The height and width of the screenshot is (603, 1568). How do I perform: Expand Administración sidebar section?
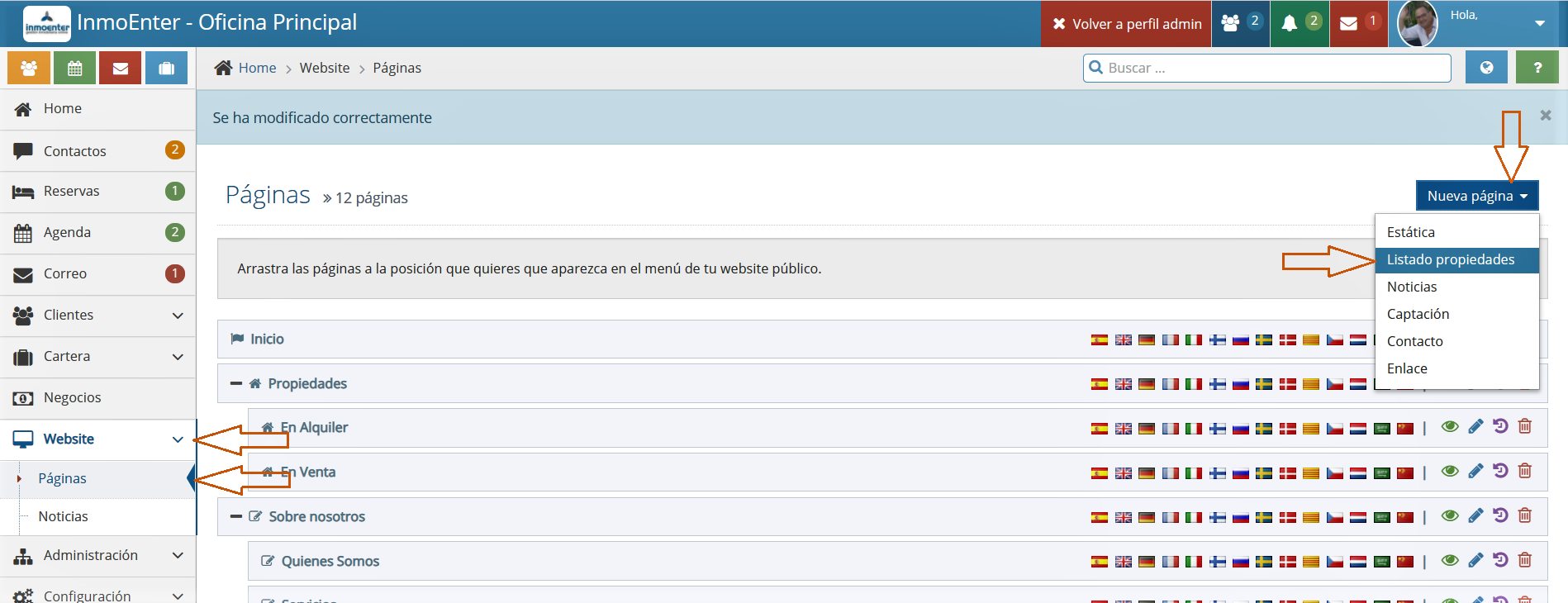pos(97,556)
